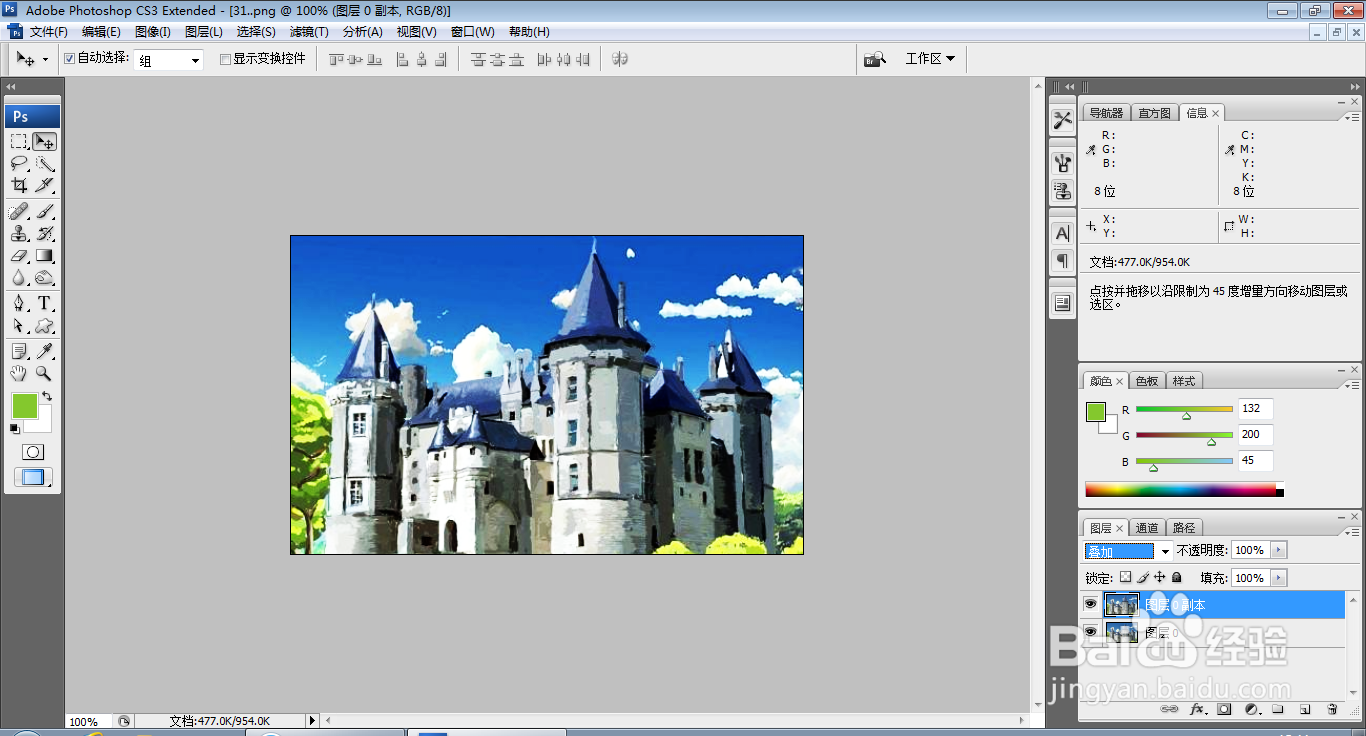The width and height of the screenshot is (1366, 736).
Task: Switch to the 路径 tab
Action: (x=1184, y=528)
